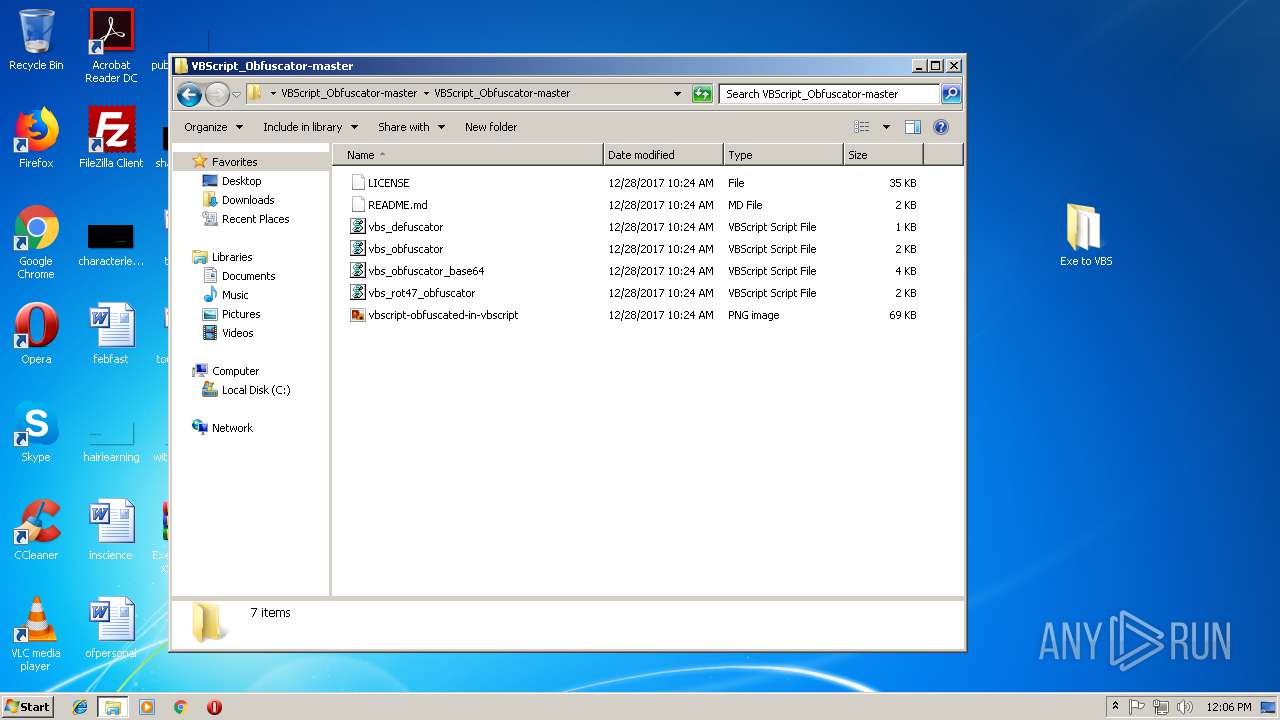
Task: Click the forward navigation arrow in Explorer
Action: pyautogui.click(x=217, y=94)
